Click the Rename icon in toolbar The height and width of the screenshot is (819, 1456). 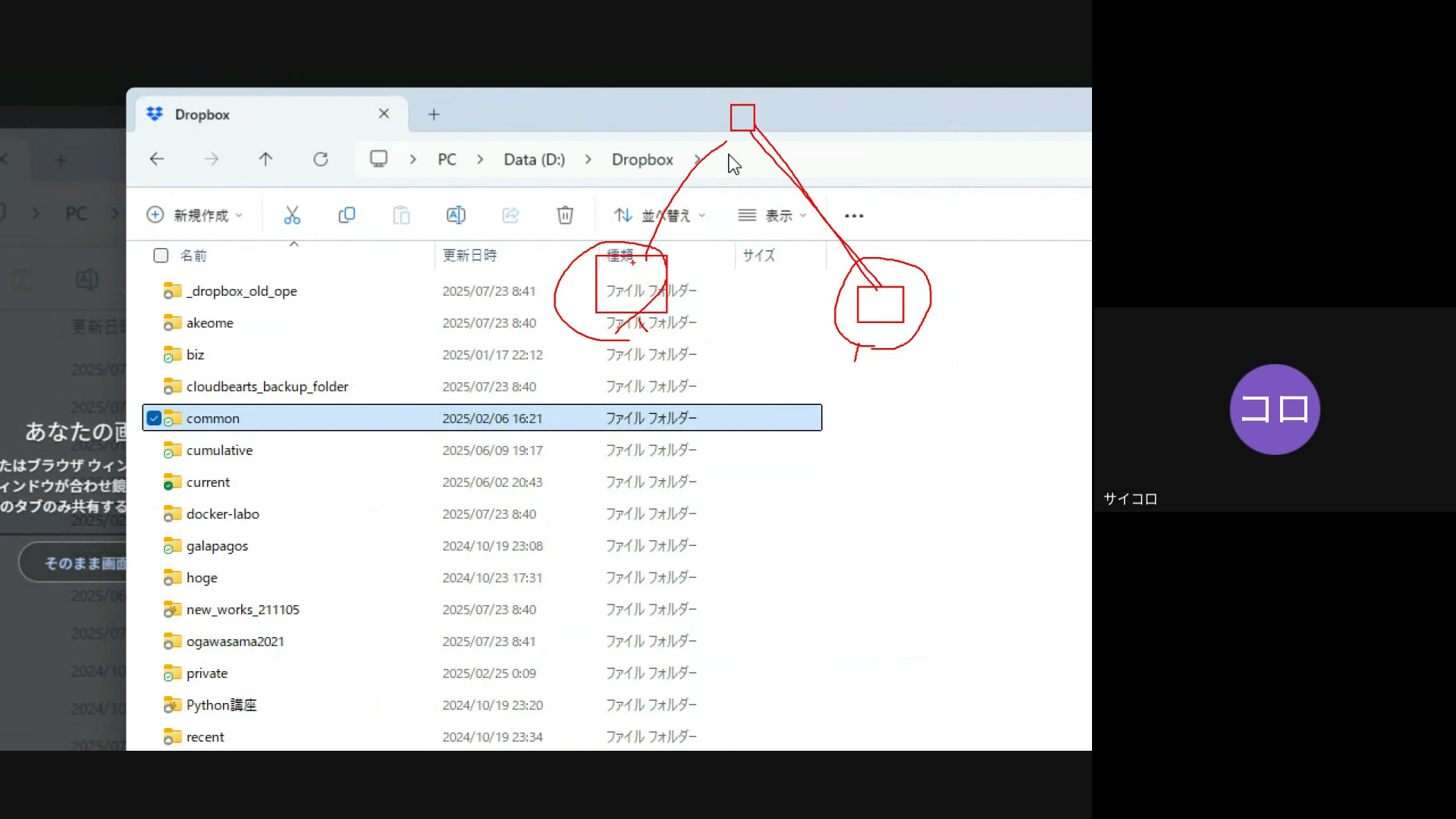456,215
